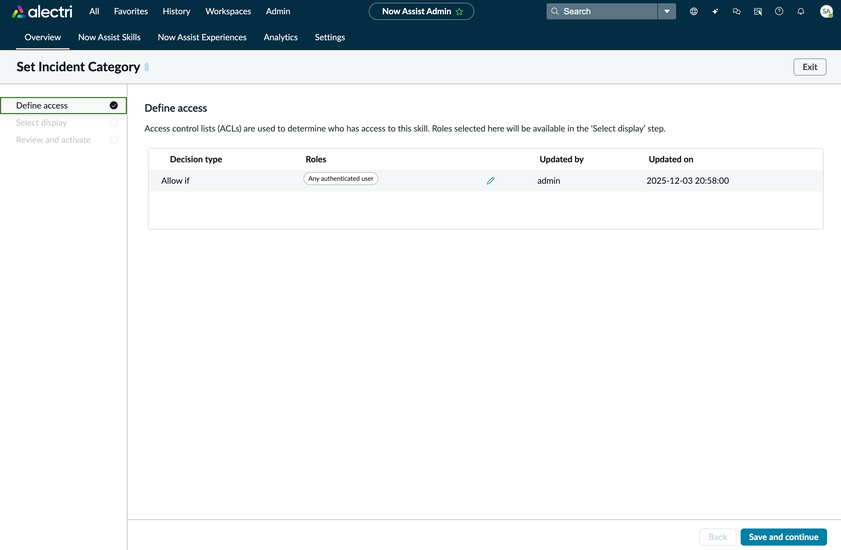
Task: Switch to the Overview tab
Action: 42,37
